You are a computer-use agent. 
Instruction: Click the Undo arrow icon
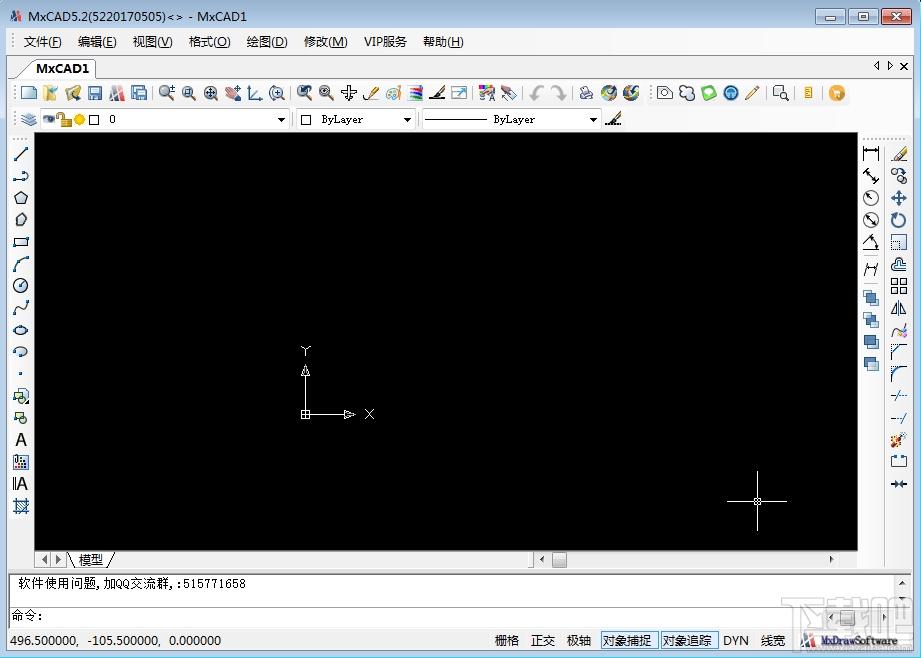536,93
